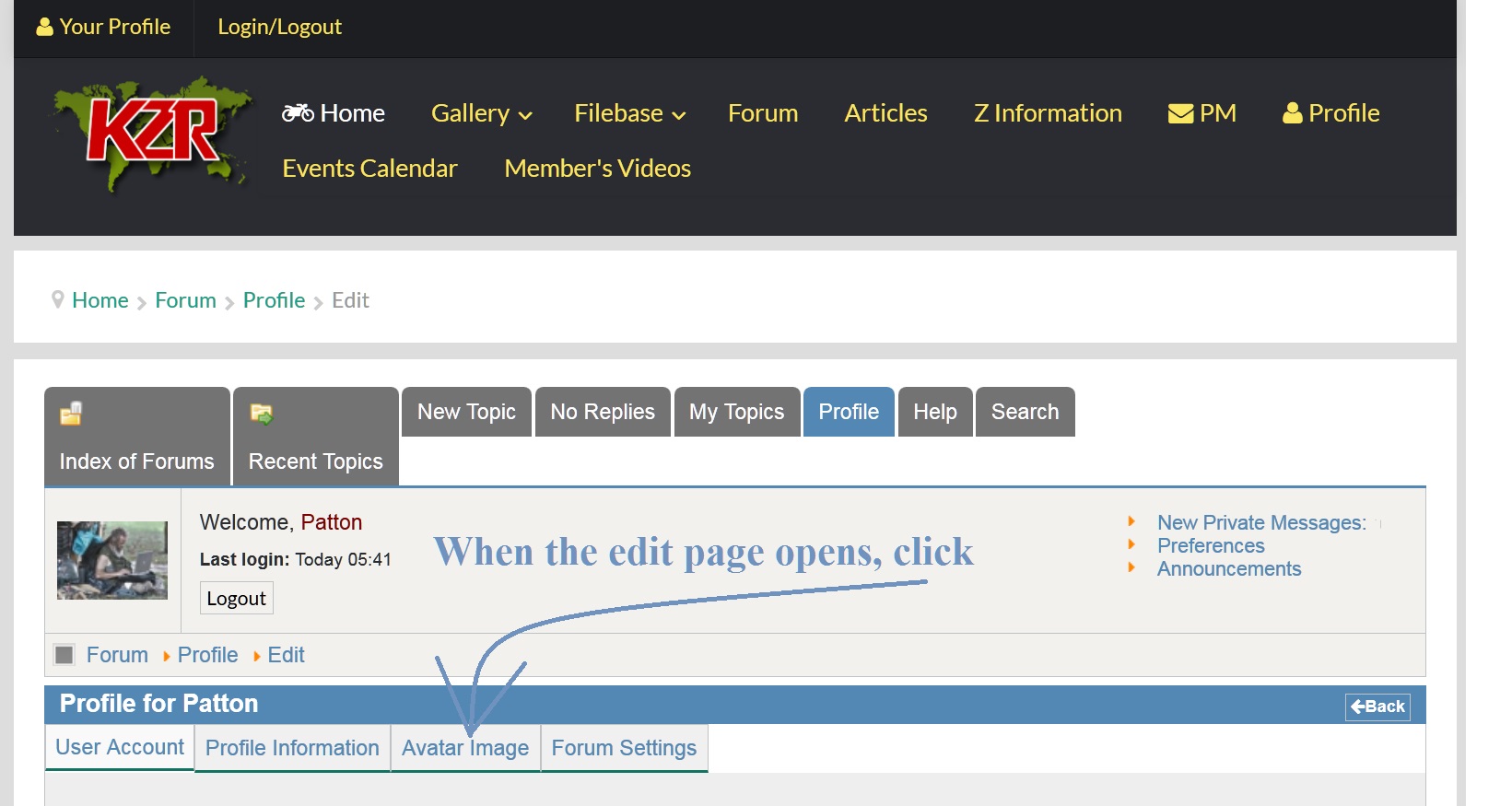1512x806 pixels.
Task: Click the gray square icon beside Forum
Action: pyautogui.click(x=64, y=655)
